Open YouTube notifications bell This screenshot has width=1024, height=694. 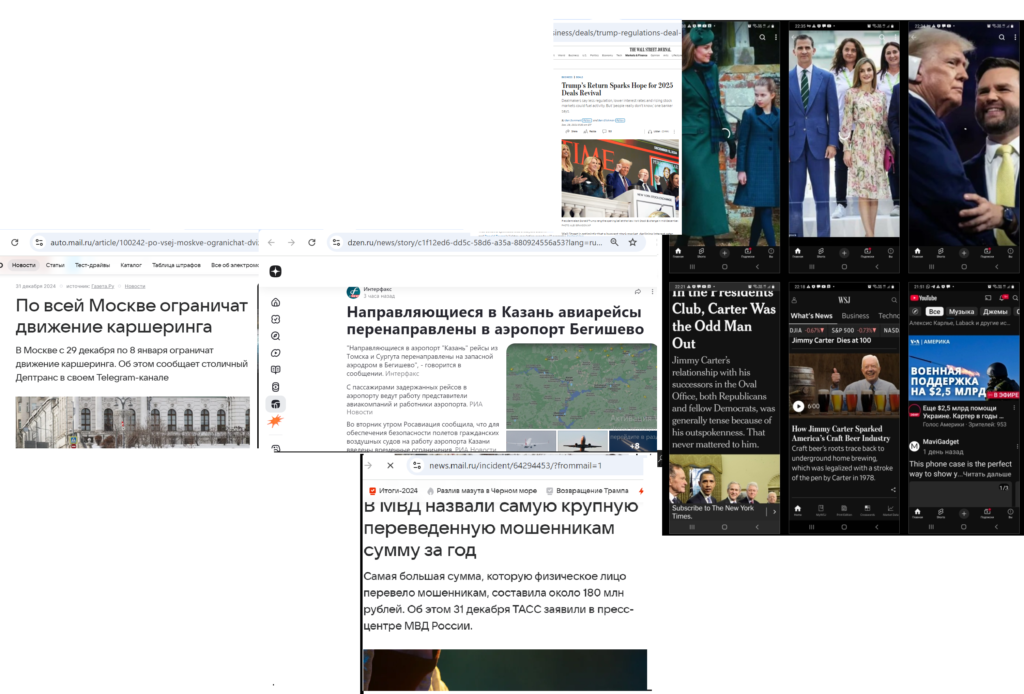click(1003, 298)
